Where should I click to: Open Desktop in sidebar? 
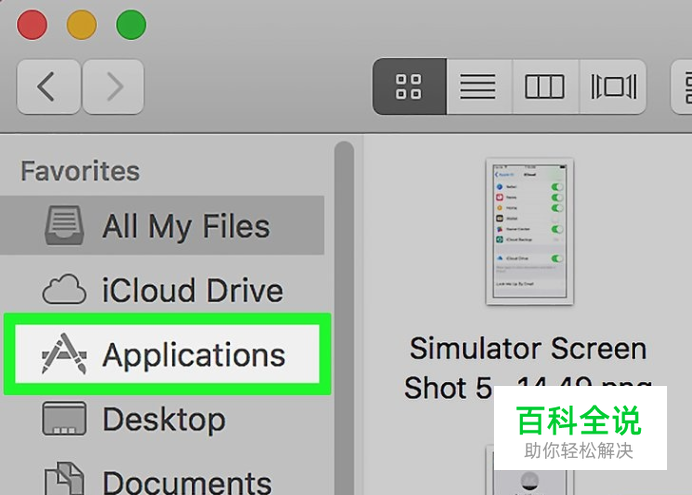click(x=162, y=419)
